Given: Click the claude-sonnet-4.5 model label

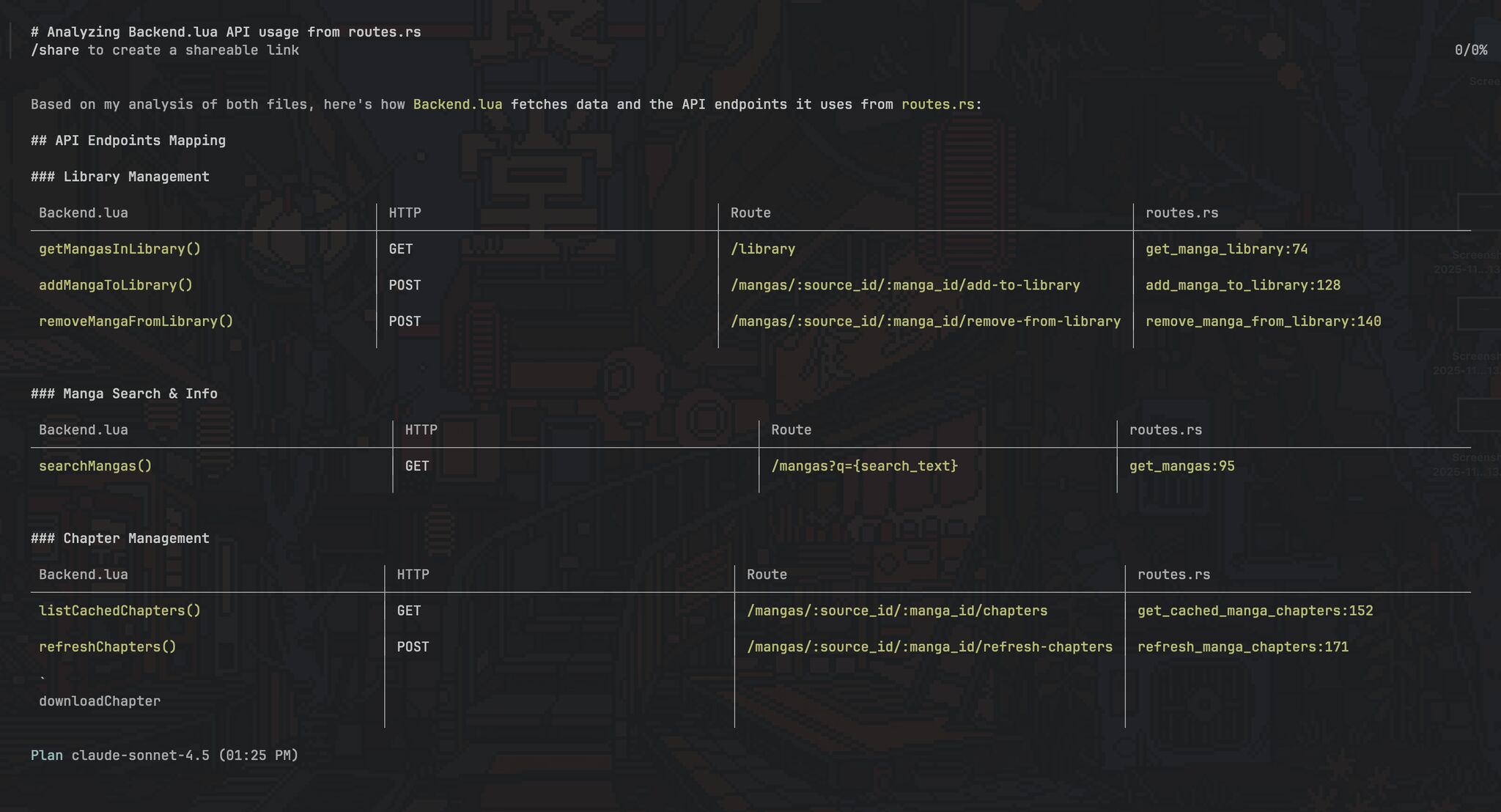Looking at the screenshot, I should coord(140,755).
